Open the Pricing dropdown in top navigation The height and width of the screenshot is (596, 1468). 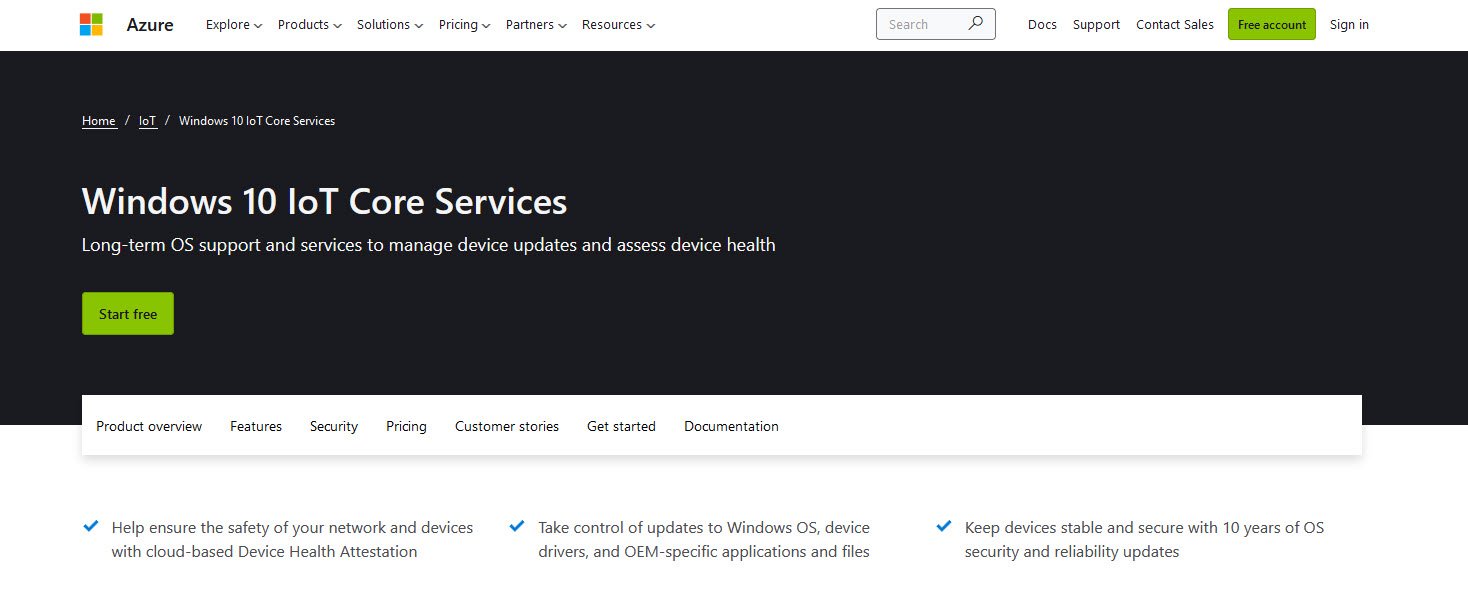(x=465, y=25)
